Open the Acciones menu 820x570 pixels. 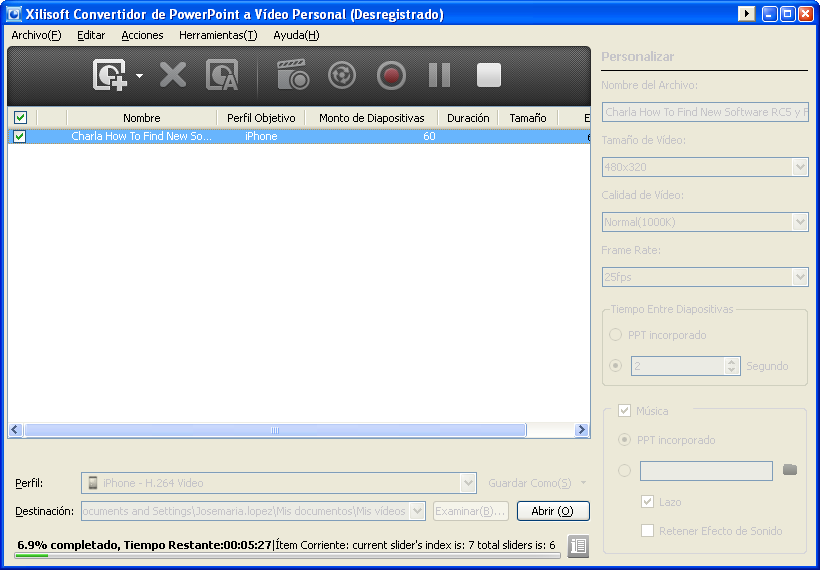pyautogui.click(x=142, y=35)
